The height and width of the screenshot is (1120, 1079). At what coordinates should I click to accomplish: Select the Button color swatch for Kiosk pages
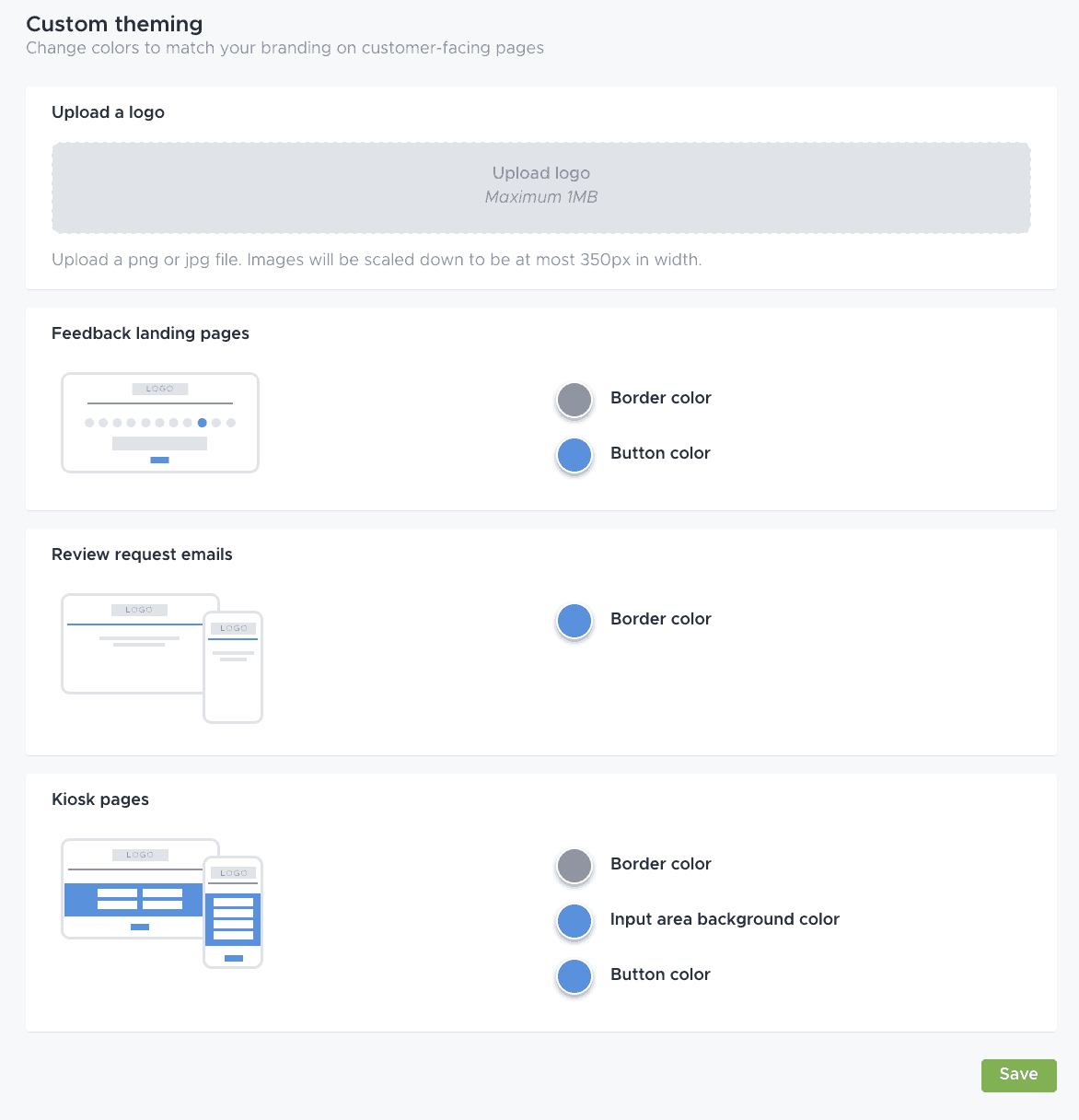click(x=574, y=976)
